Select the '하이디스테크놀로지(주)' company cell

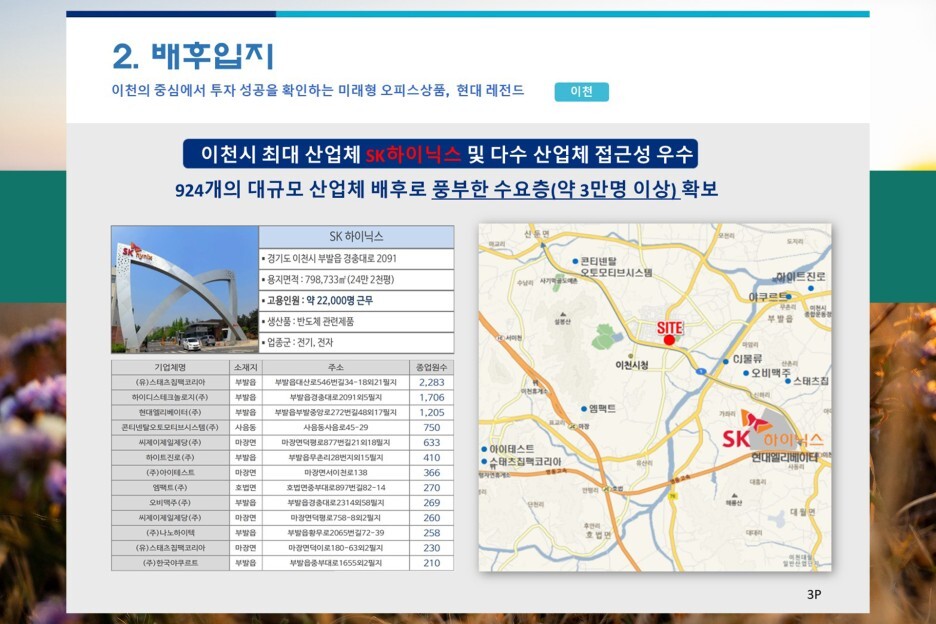(x=170, y=397)
